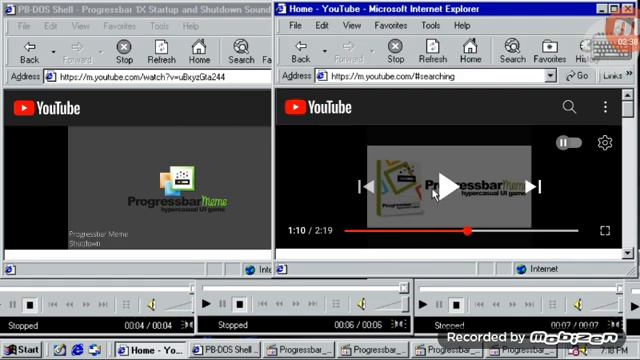
Task: Click the YouTube logo in the right window
Action: (318, 107)
